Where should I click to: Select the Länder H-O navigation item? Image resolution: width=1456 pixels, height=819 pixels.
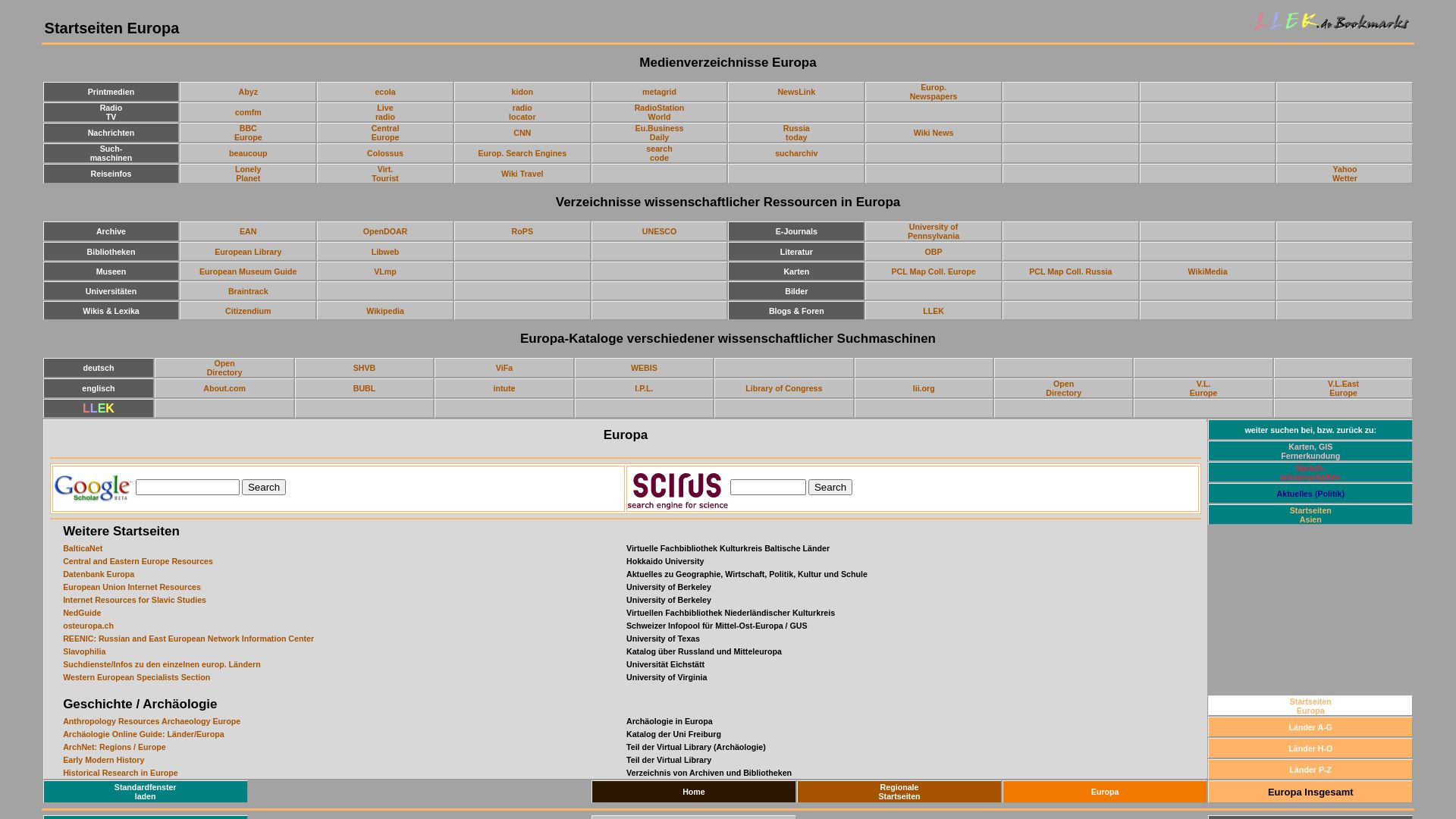tap(1310, 748)
